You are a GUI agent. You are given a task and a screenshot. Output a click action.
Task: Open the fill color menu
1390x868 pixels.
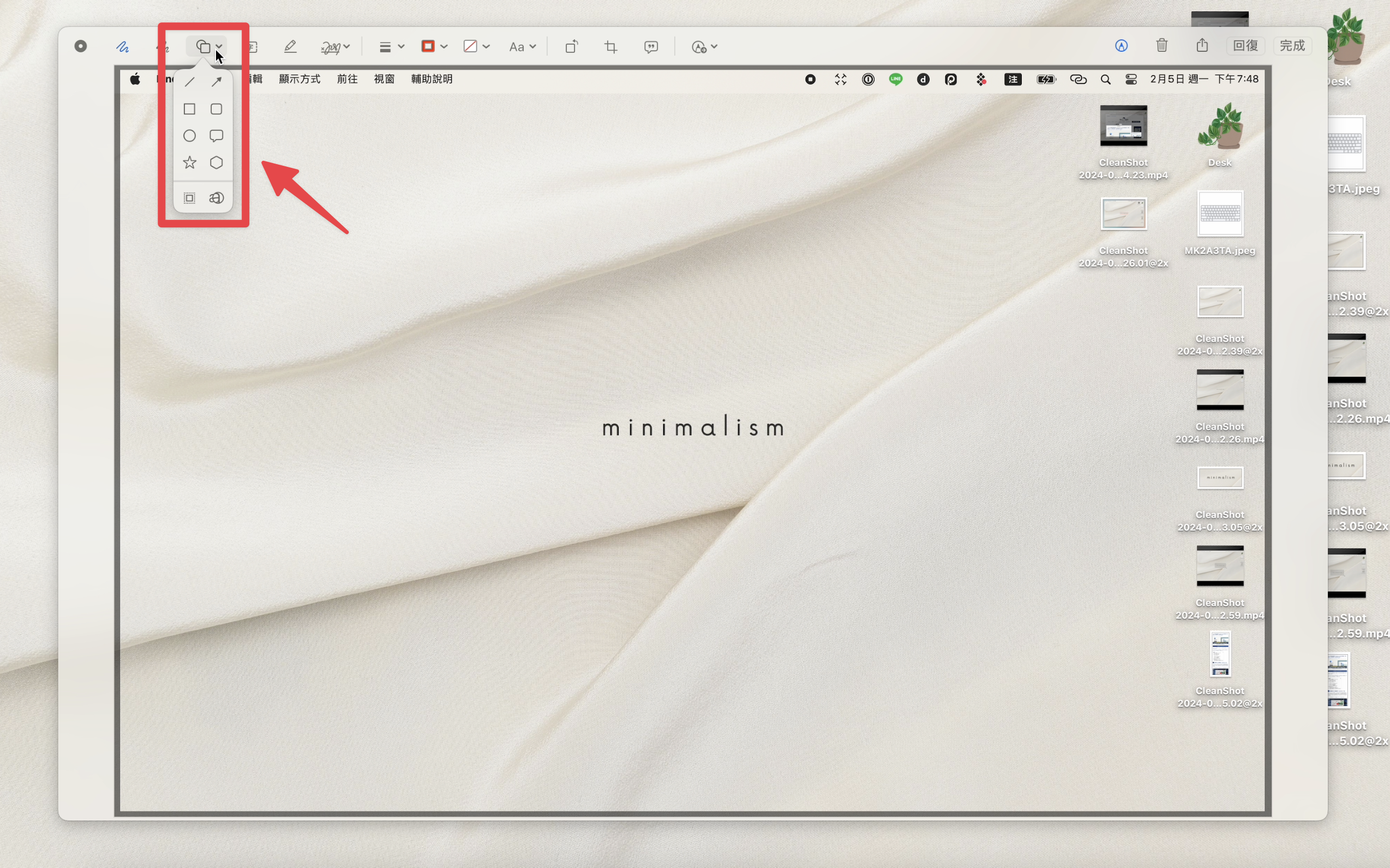[x=476, y=46]
